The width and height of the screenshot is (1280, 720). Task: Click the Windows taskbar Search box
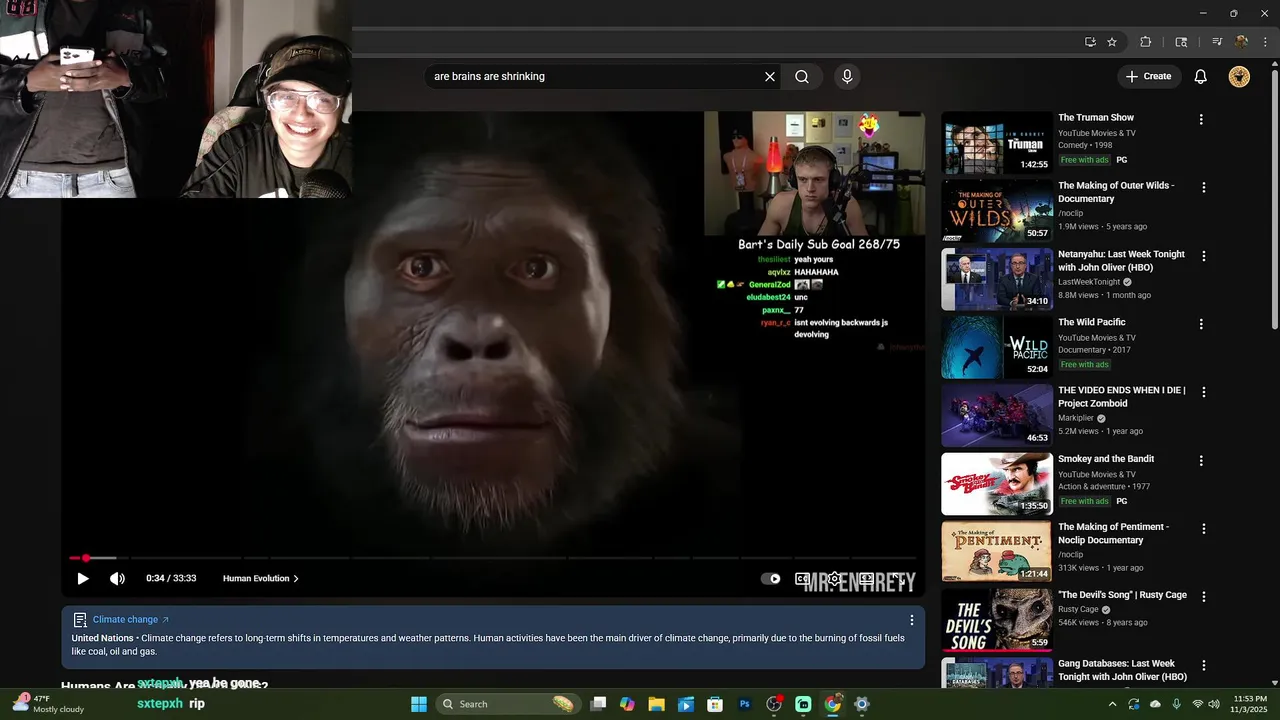coord(507,704)
